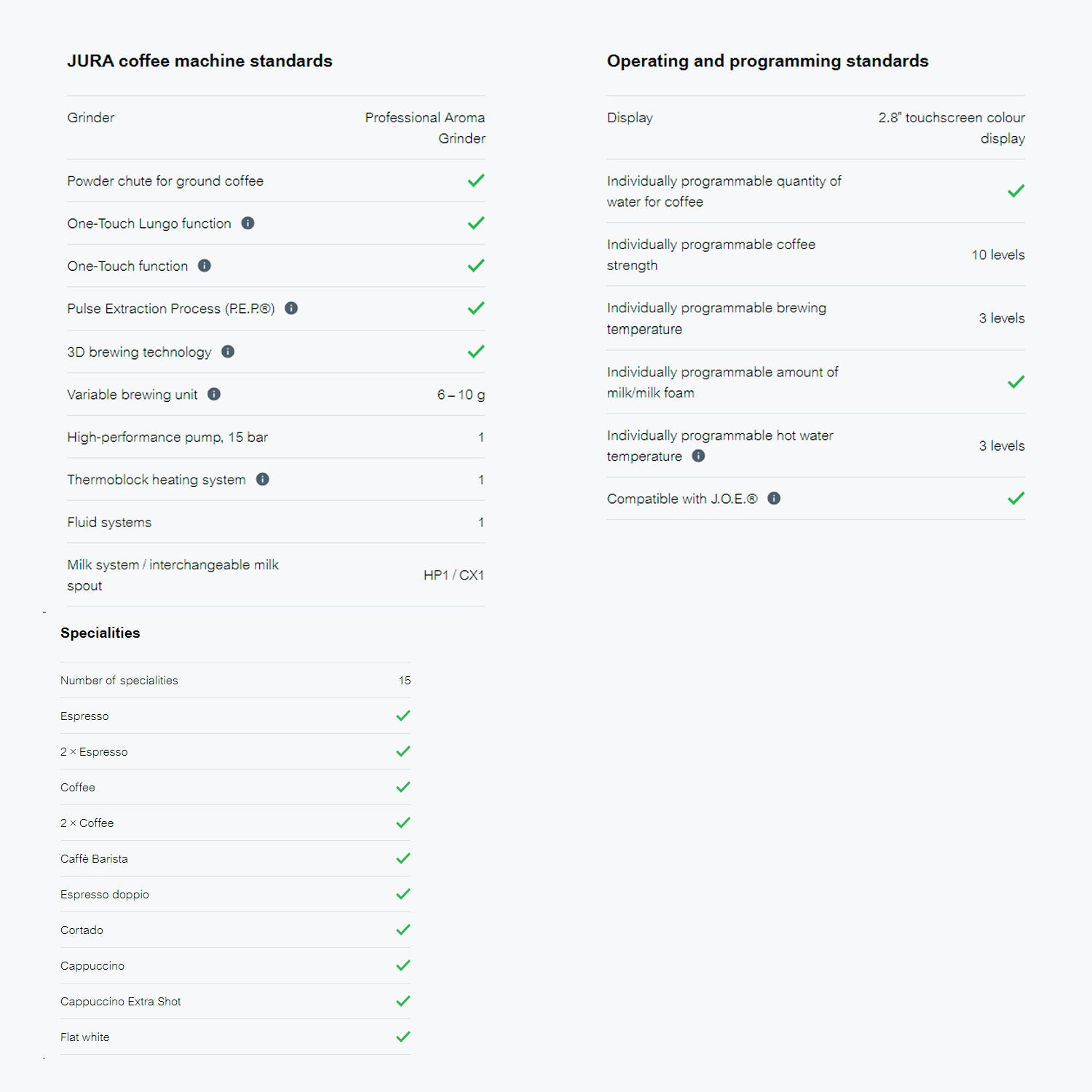Select the Caffè Barista row label
This screenshot has height=1092, width=1092.
pos(94,859)
